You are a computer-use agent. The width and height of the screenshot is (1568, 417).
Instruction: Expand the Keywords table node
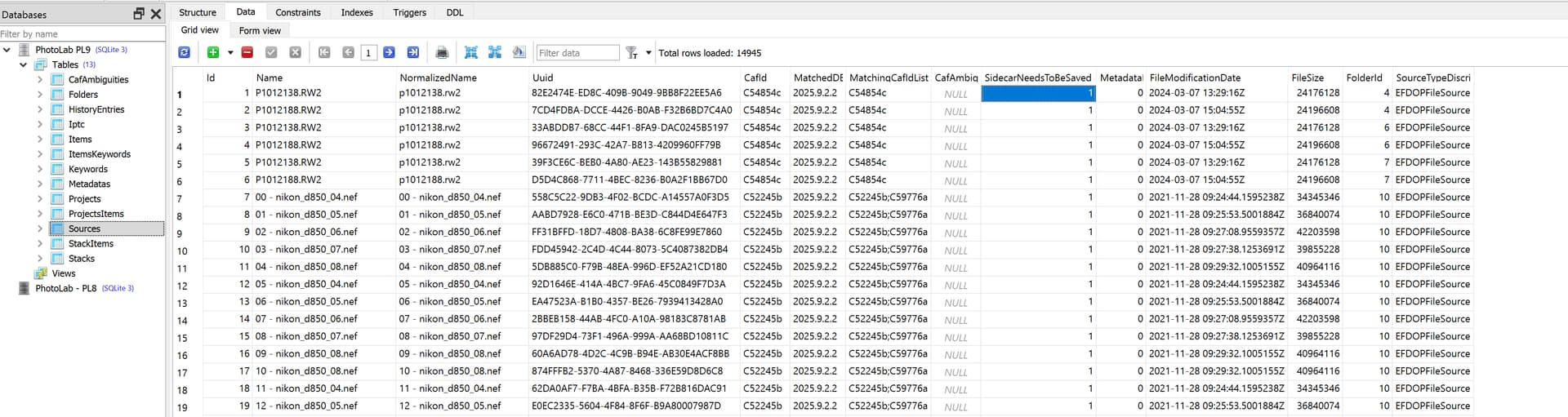coord(40,169)
